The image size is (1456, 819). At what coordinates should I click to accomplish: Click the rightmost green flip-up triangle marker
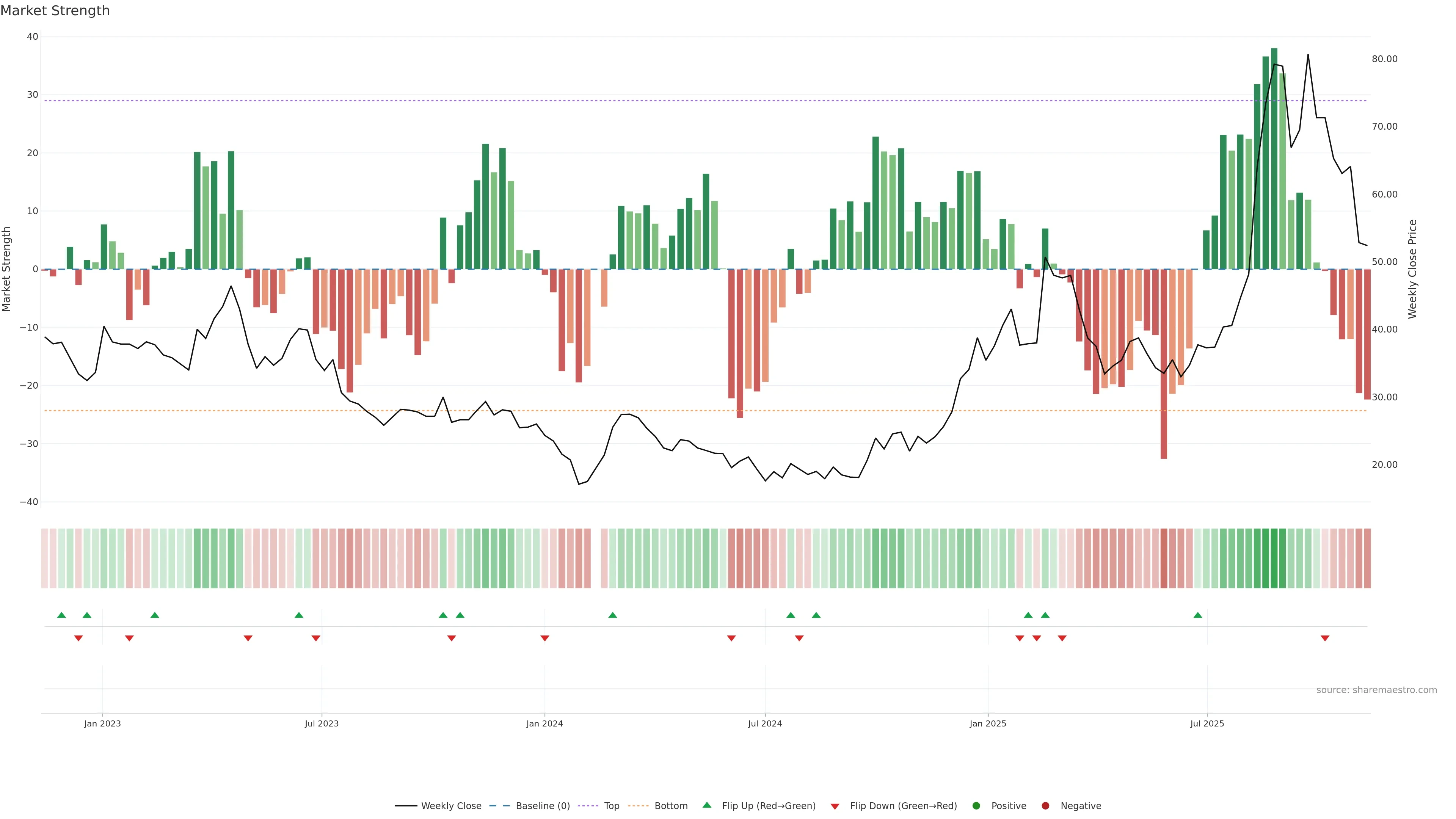[1198, 615]
